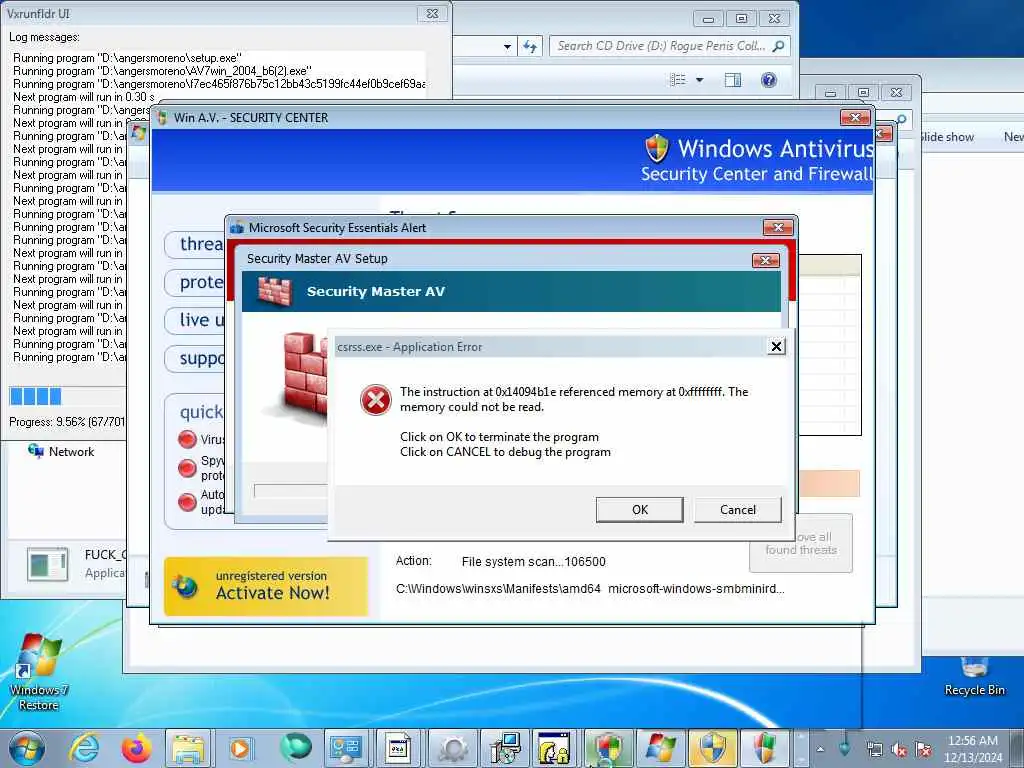Select the 'Next program will run in 0.30 s' line

click(x=84, y=97)
